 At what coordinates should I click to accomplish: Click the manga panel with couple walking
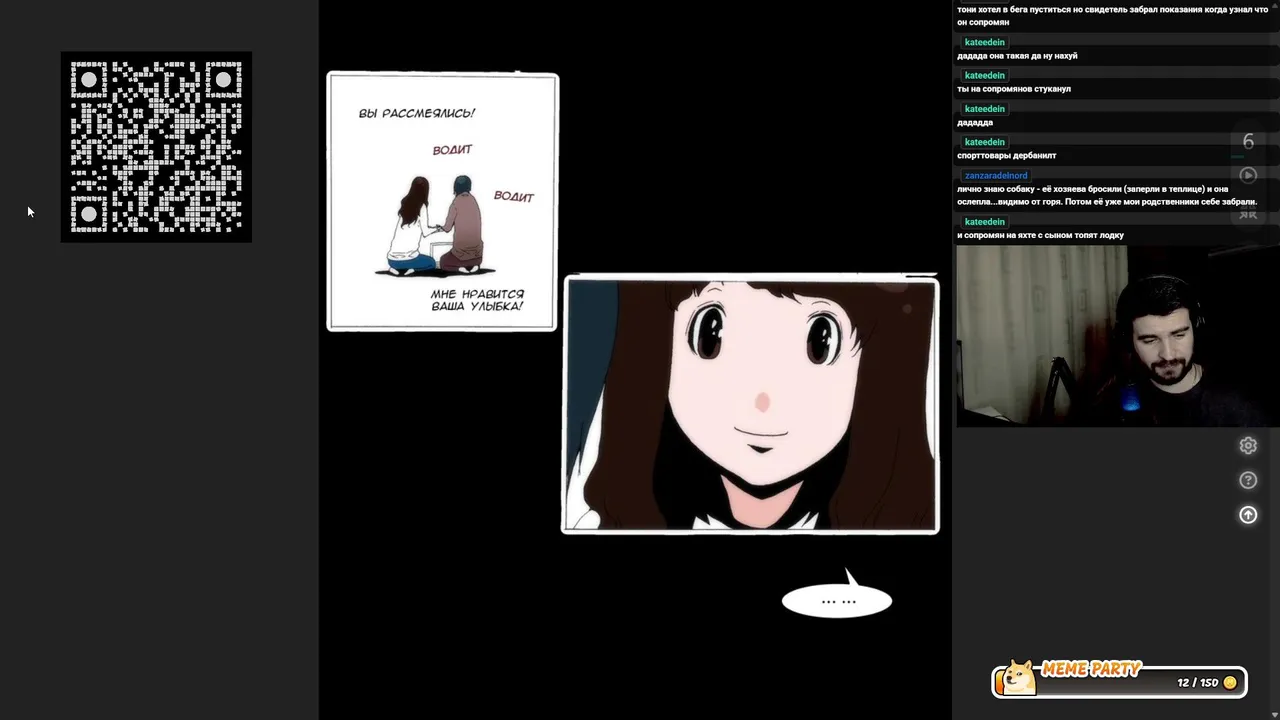443,201
